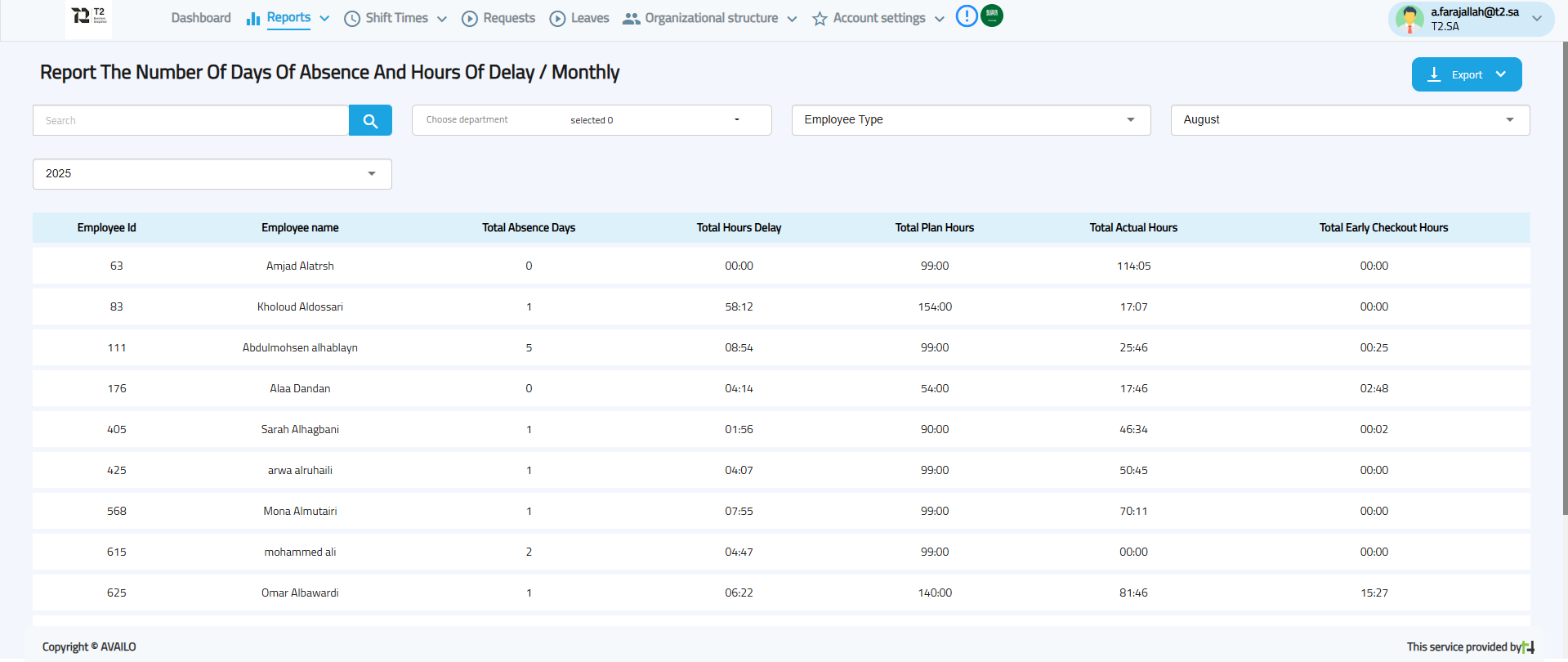Click the Account settings star icon
This screenshot has height=662, width=1568.
820,19
